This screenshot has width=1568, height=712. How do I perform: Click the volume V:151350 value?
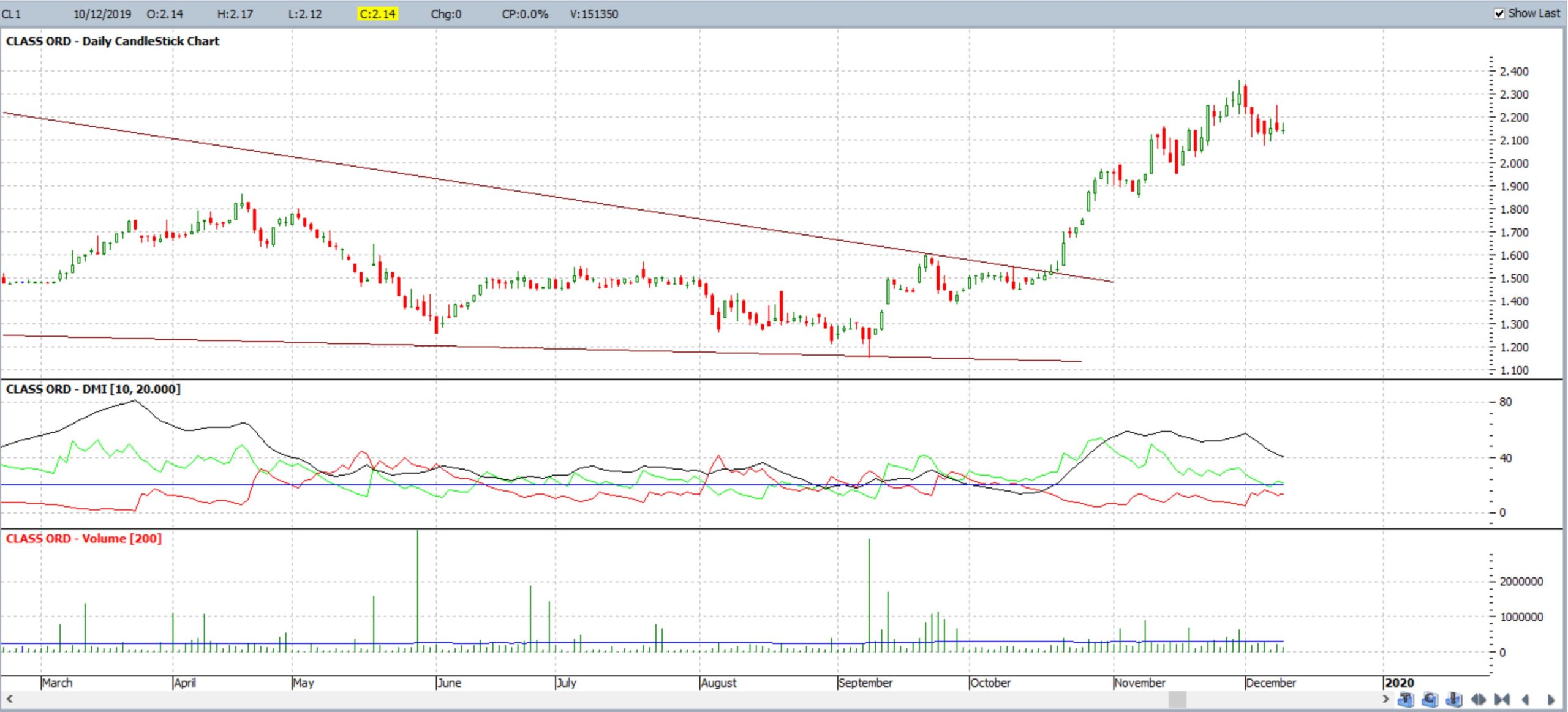click(x=594, y=13)
